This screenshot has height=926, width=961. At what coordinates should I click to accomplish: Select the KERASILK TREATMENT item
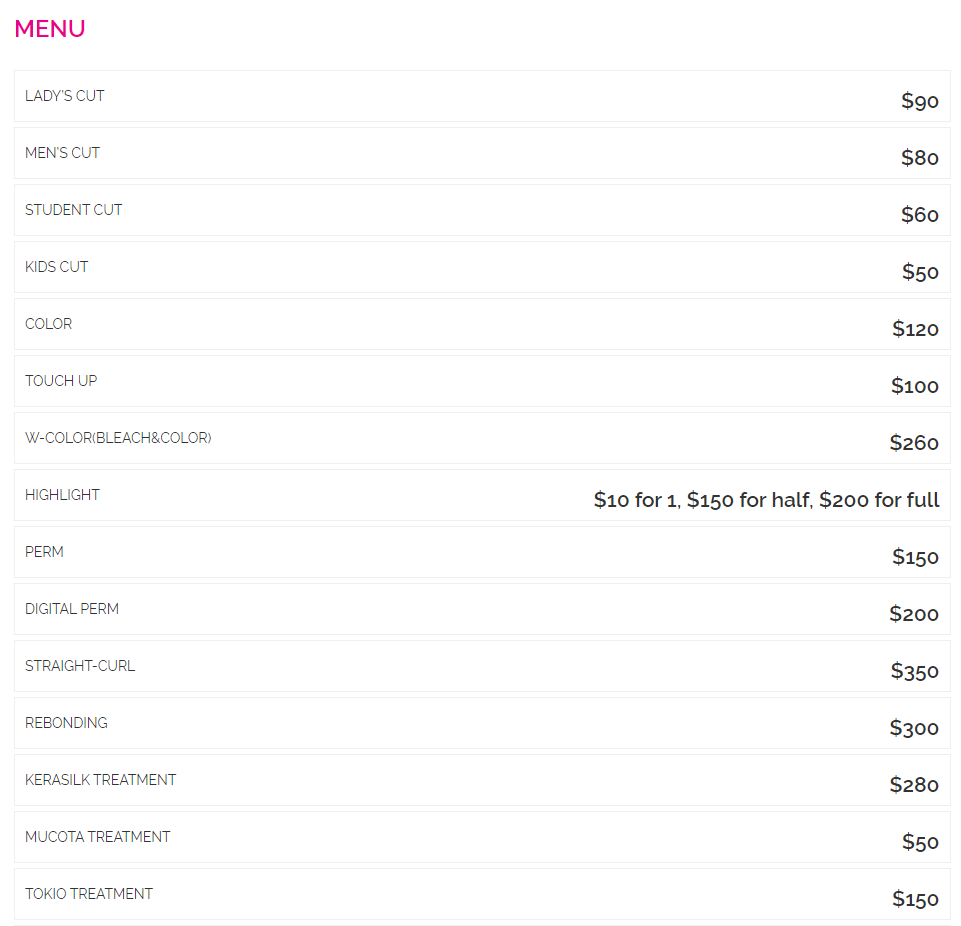click(101, 780)
